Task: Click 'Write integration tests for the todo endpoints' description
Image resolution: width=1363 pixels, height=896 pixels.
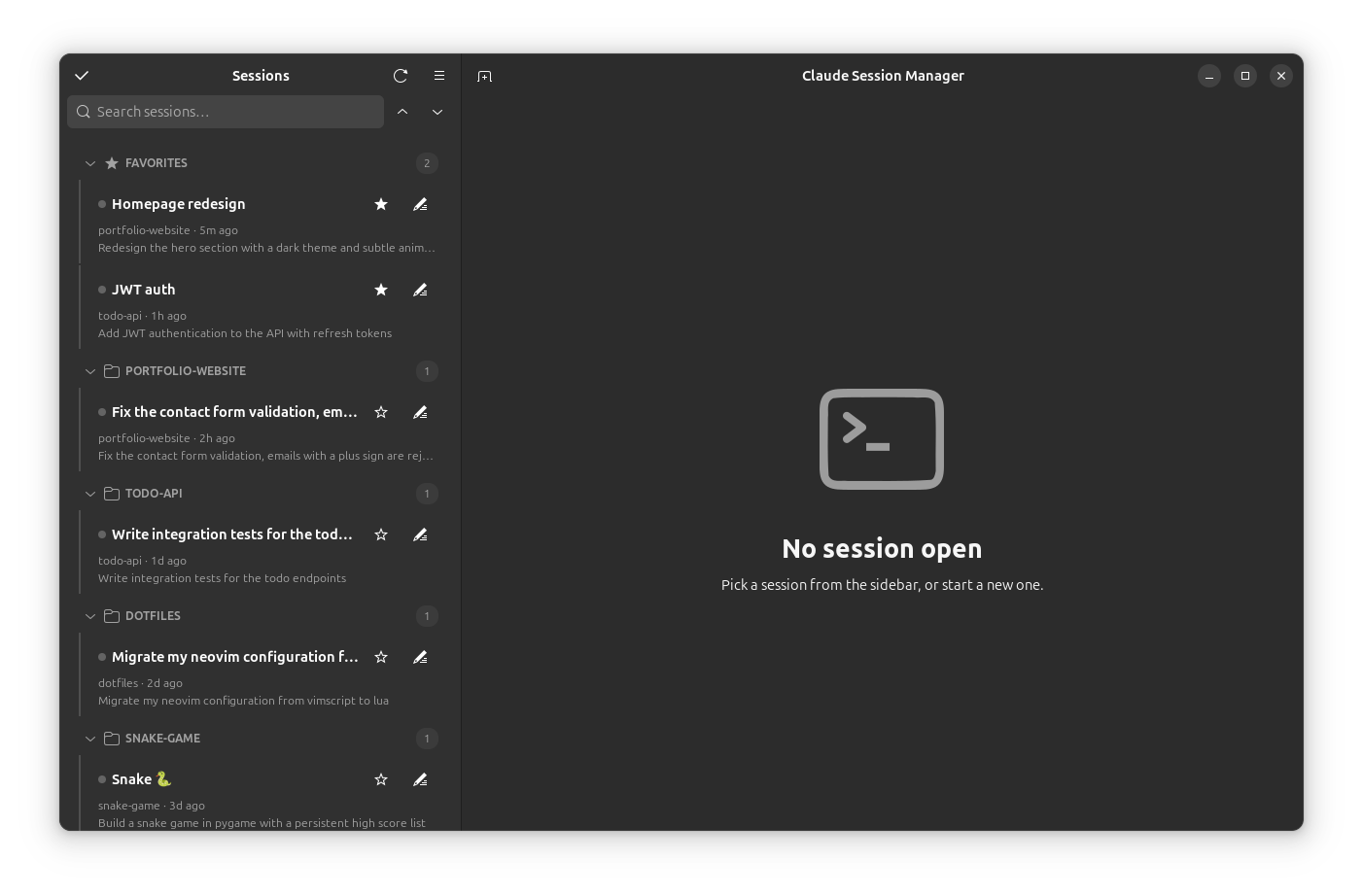Action: (x=222, y=578)
